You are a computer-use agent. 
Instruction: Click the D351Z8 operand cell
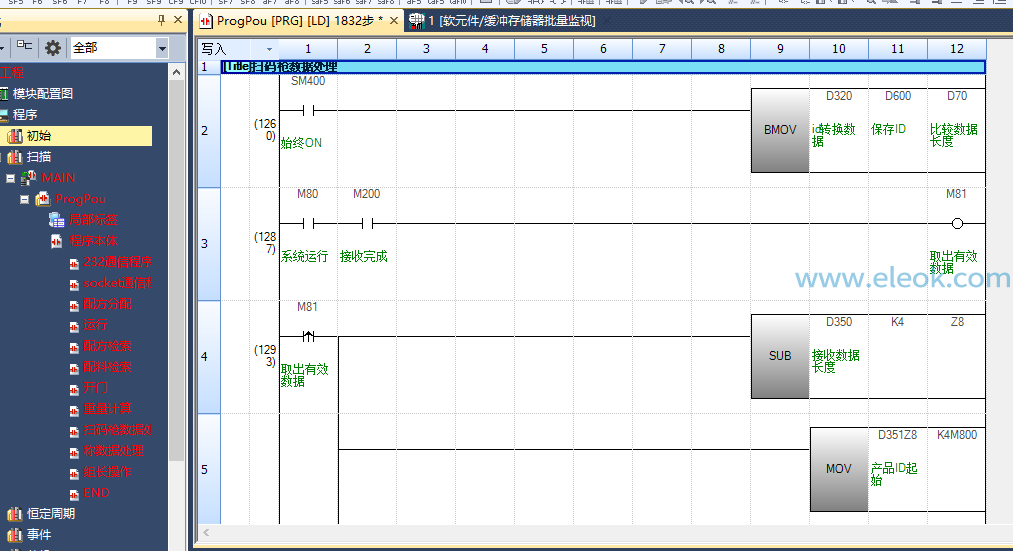(898, 469)
